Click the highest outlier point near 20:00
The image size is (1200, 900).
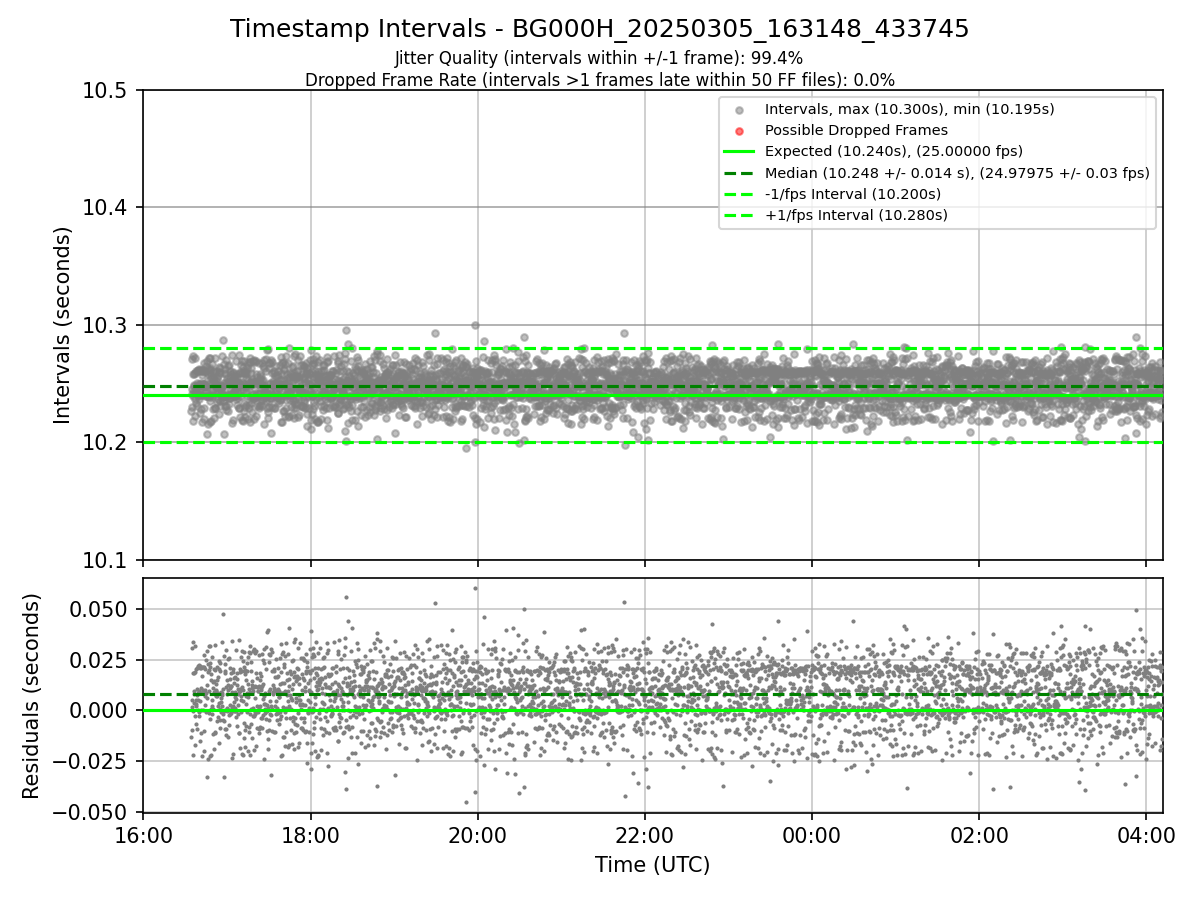tap(475, 325)
